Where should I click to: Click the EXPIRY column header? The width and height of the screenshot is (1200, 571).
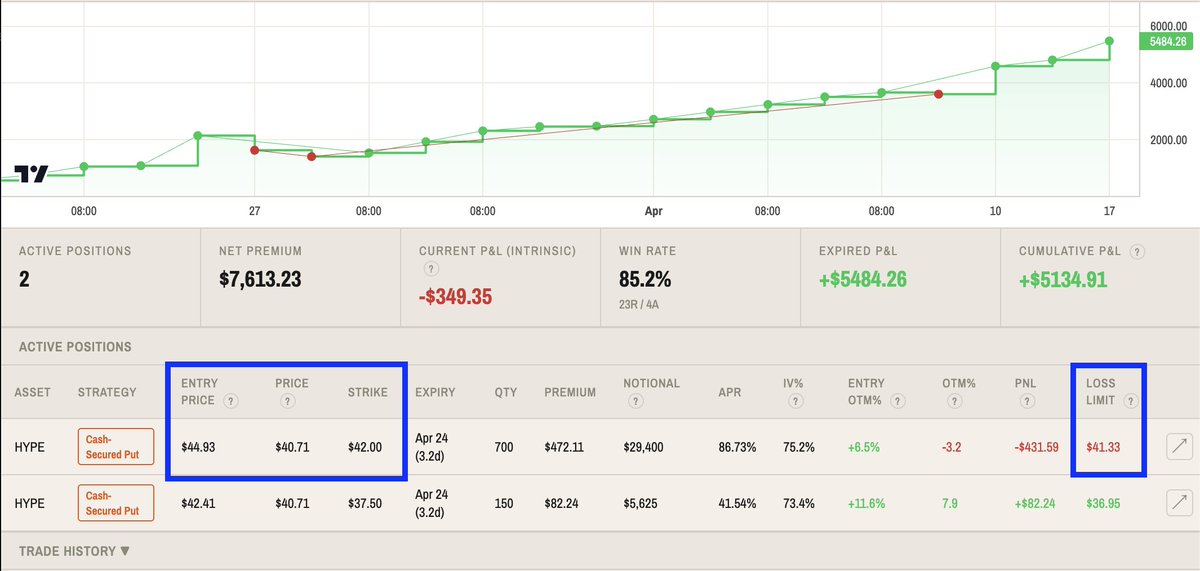[435, 392]
